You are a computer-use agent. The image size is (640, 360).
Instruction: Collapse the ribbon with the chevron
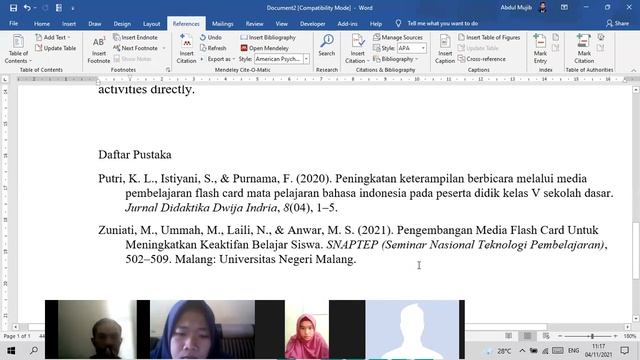tap(633, 70)
